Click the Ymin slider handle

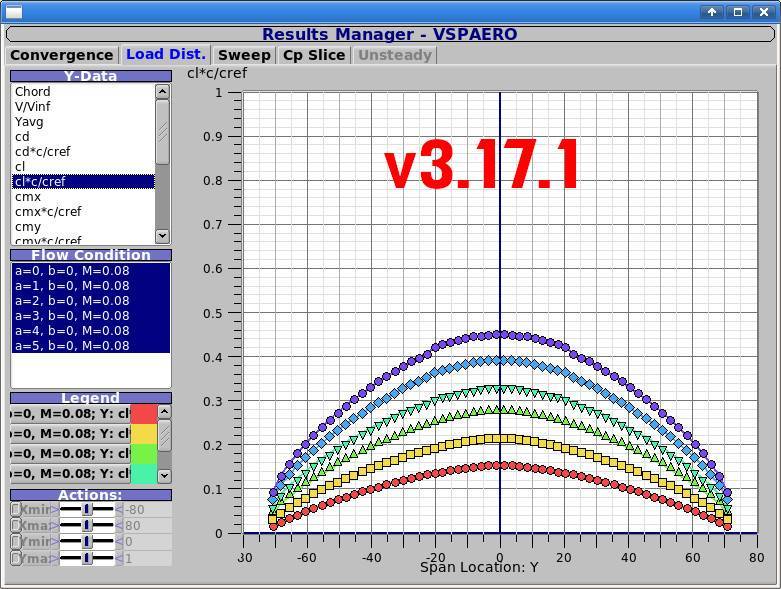click(x=87, y=541)
